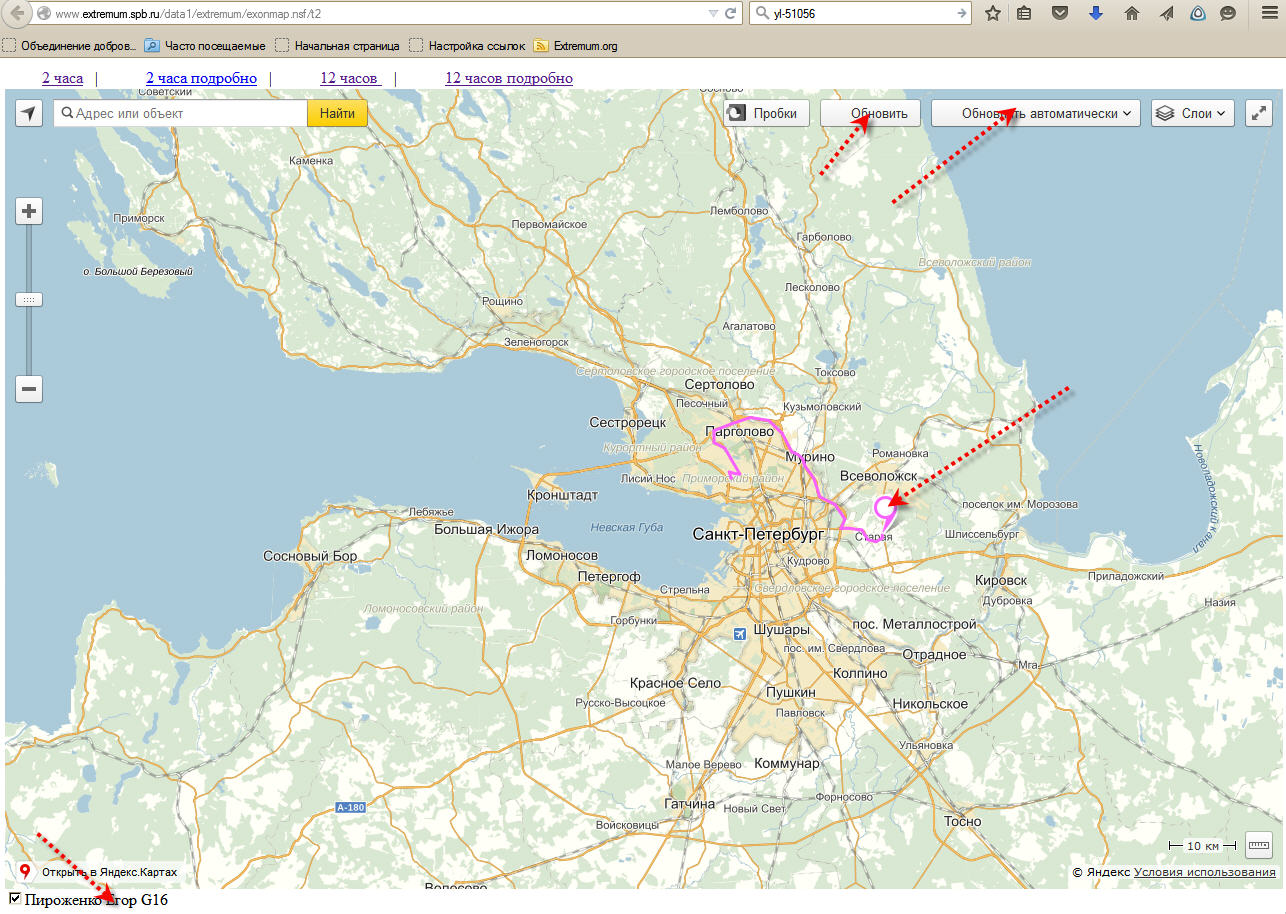Click the map zoom slider handle

[29, 300]
